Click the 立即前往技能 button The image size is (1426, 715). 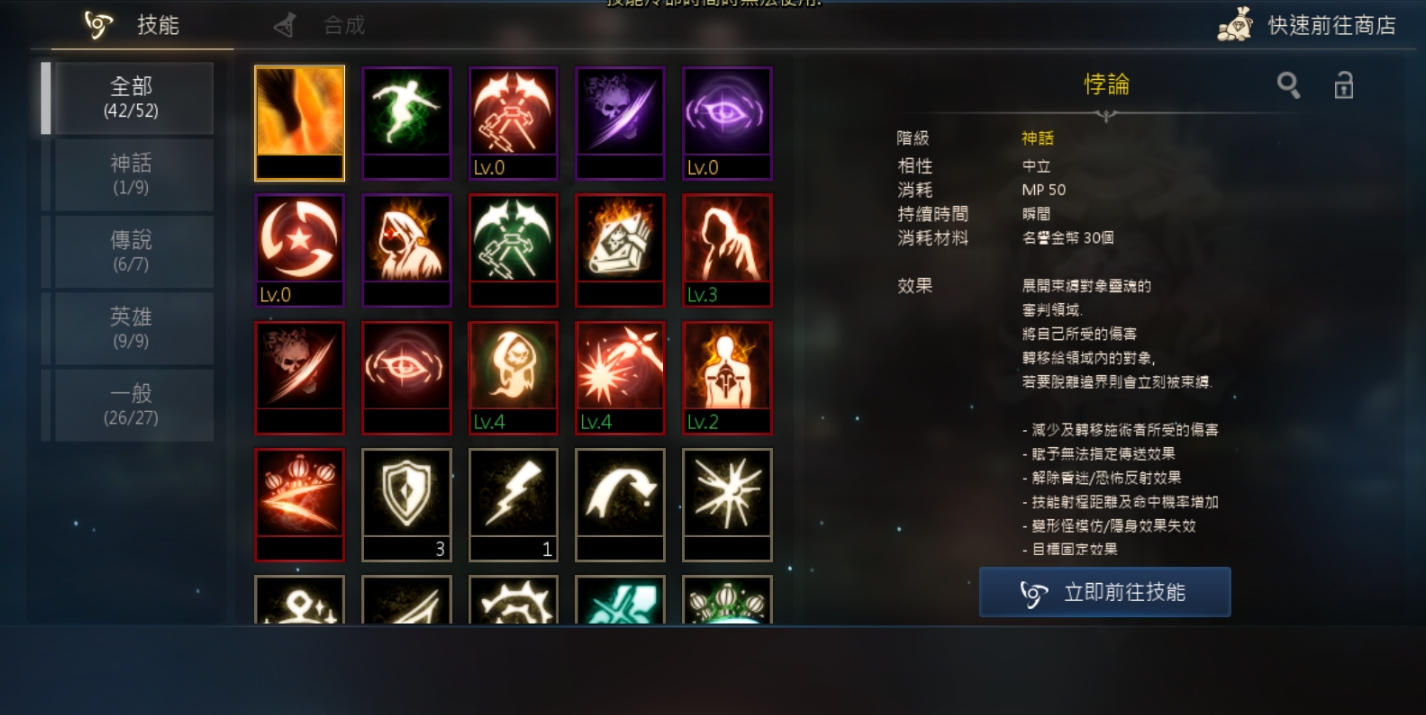[x=1105, y=592]
